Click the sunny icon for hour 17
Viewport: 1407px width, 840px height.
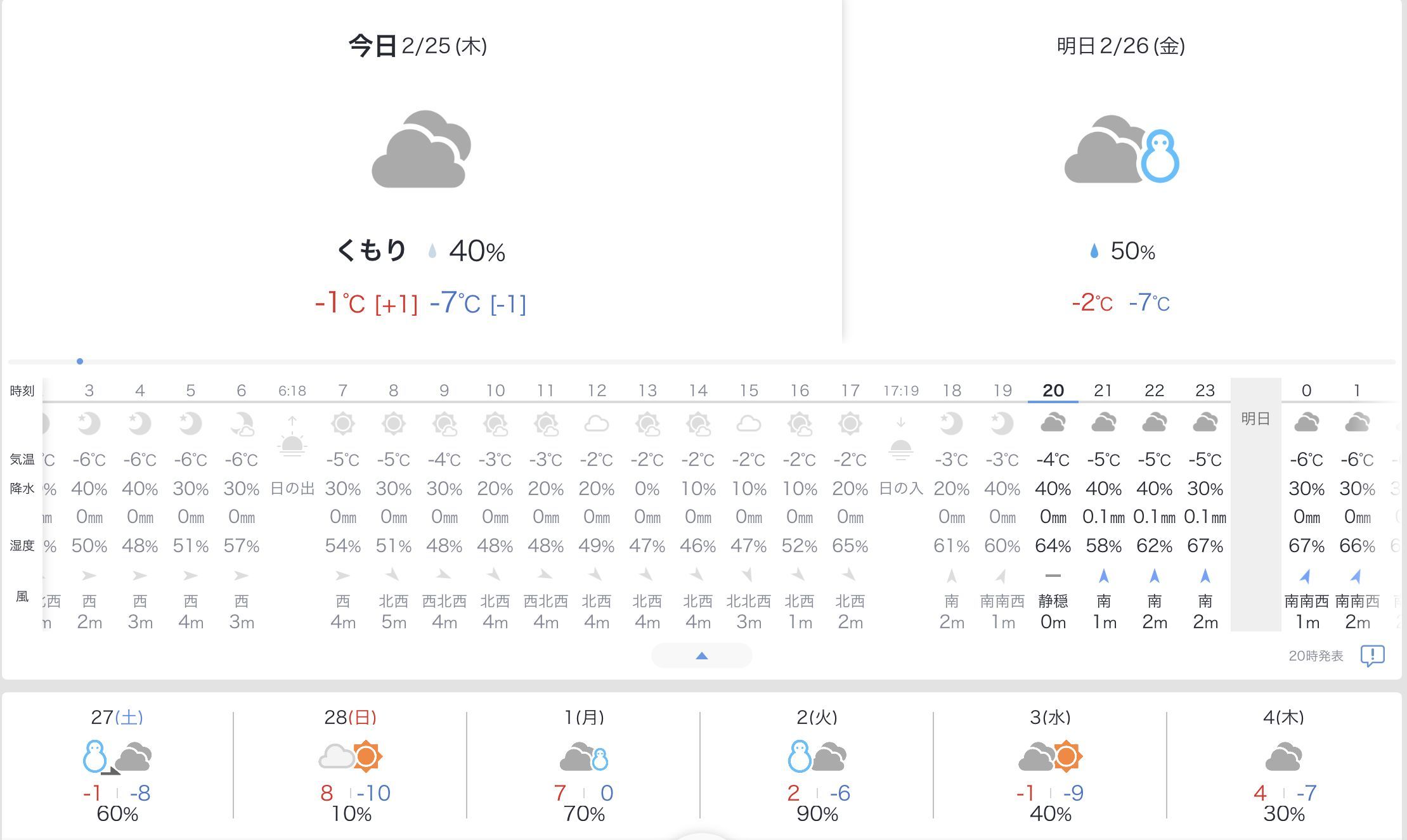tap(850, 423)
